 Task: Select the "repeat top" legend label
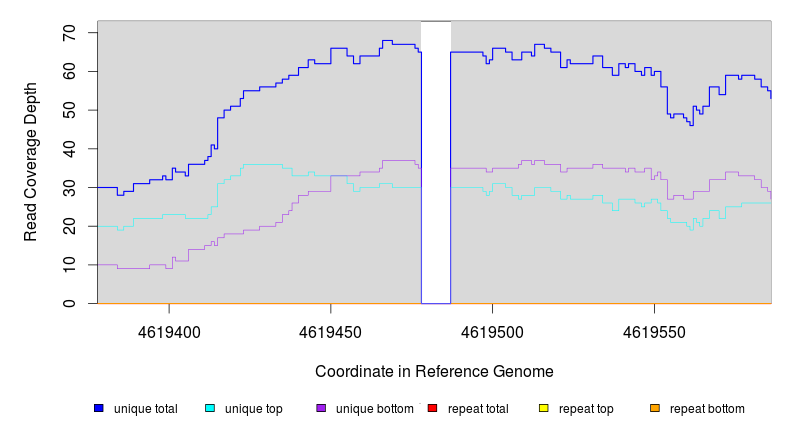click(x=586, y=409)
